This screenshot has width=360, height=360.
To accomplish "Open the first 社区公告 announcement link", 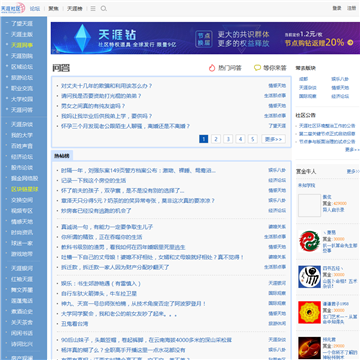I will 327,126.
